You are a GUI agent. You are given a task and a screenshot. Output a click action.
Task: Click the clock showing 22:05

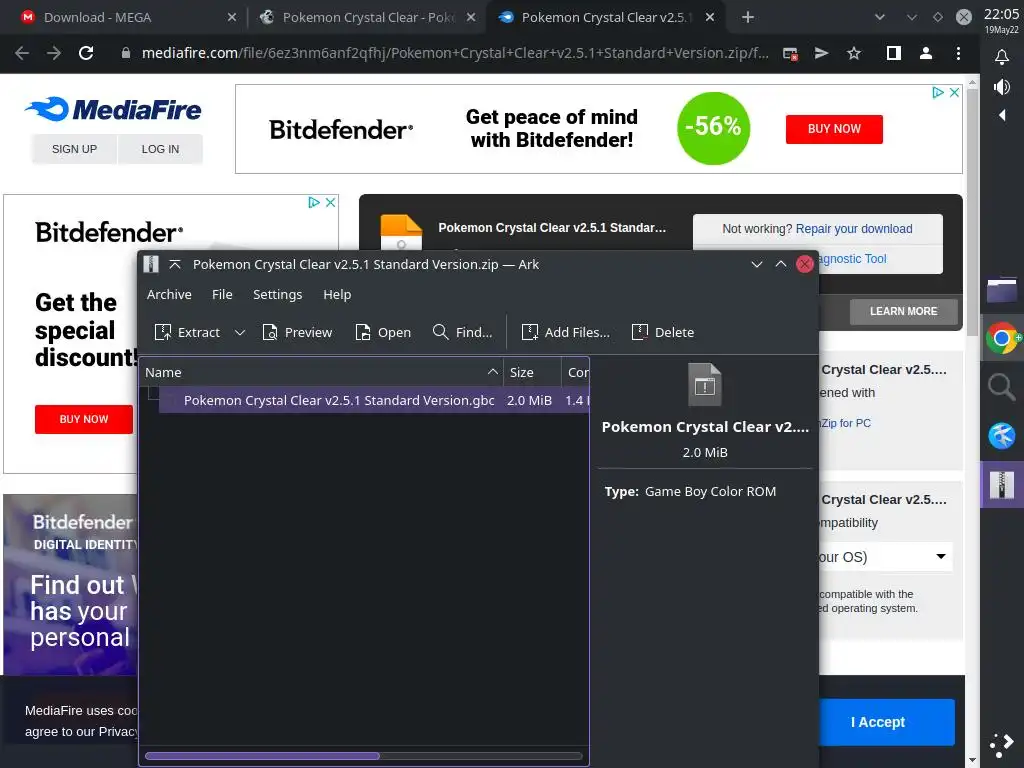[x=1001, y=14]
